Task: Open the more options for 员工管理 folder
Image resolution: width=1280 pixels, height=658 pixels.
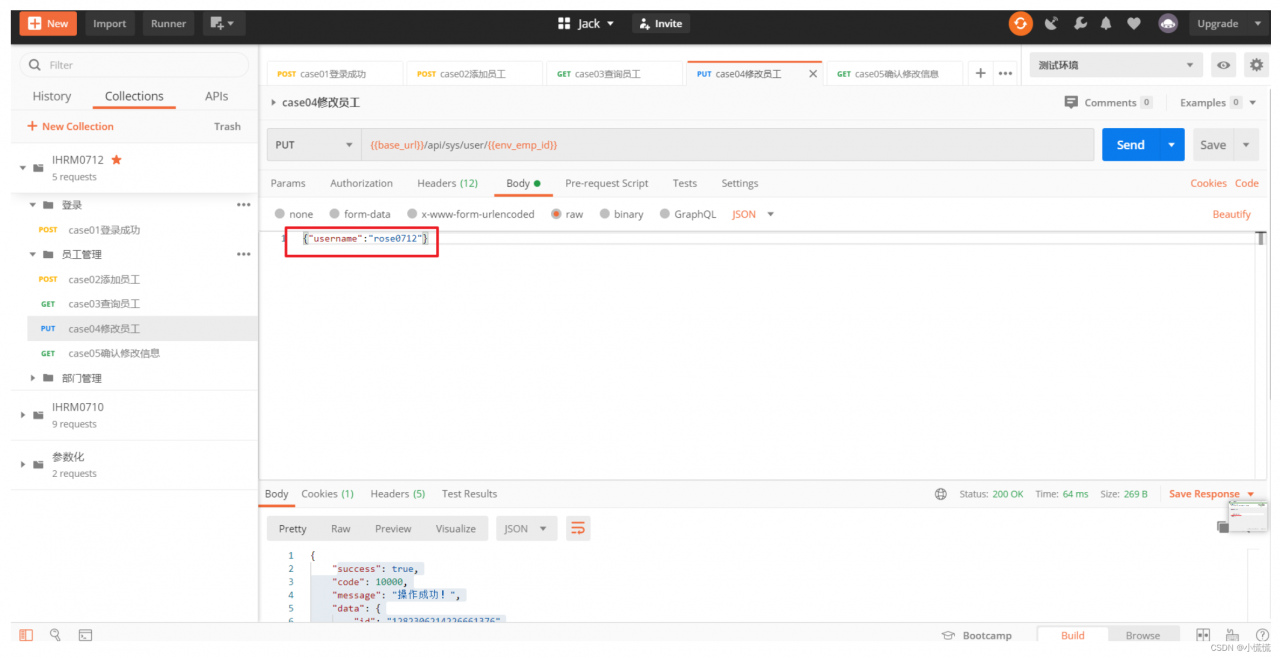Action: coord(243,254)
